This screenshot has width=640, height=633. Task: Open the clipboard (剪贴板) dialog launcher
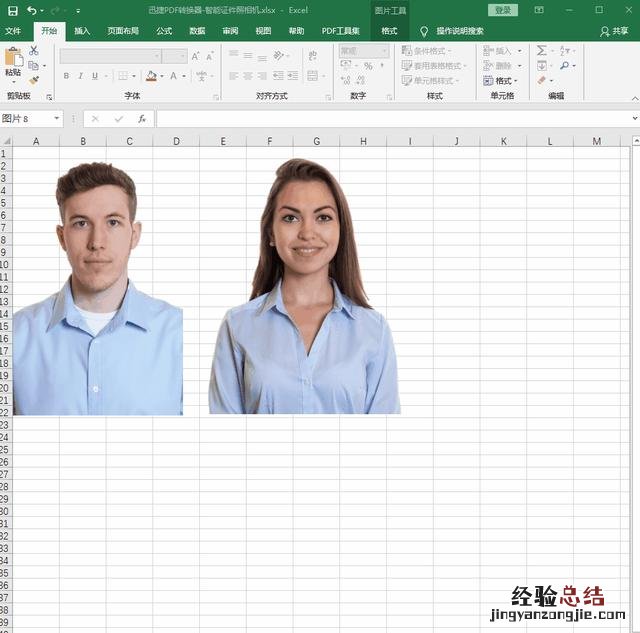[49, 97]
